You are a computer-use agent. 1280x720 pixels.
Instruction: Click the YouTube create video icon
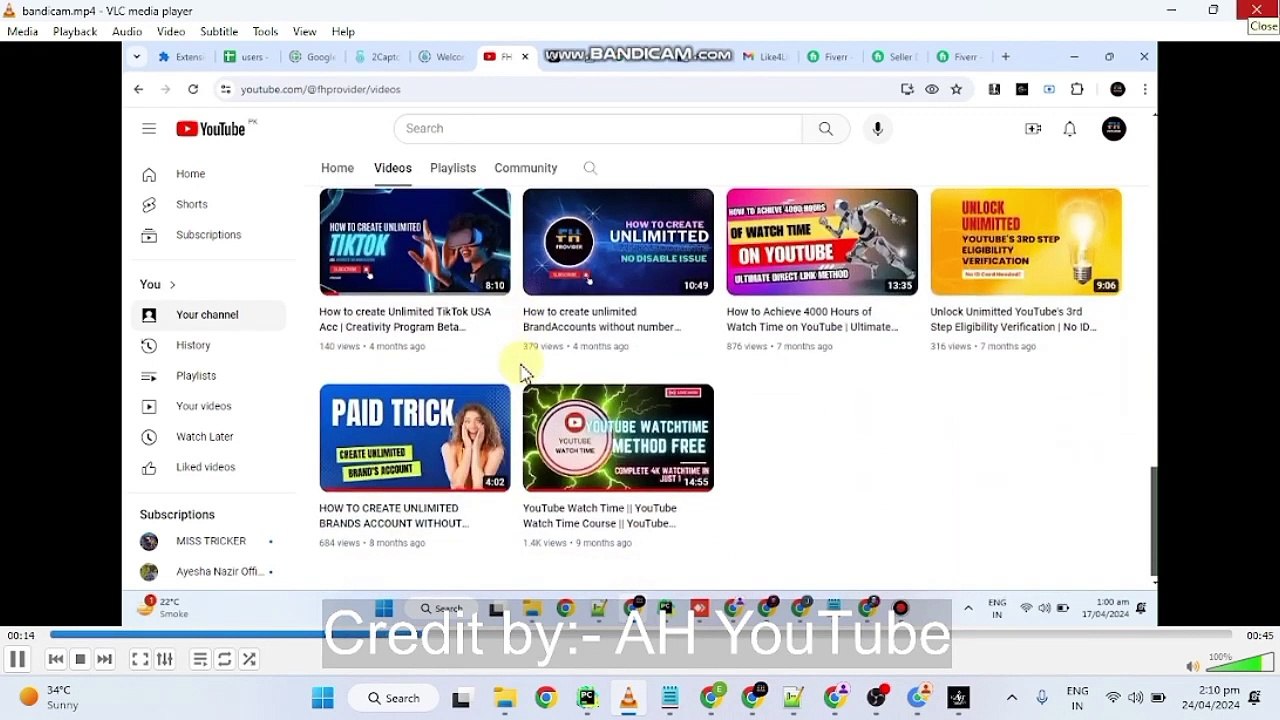[1033, 128]
